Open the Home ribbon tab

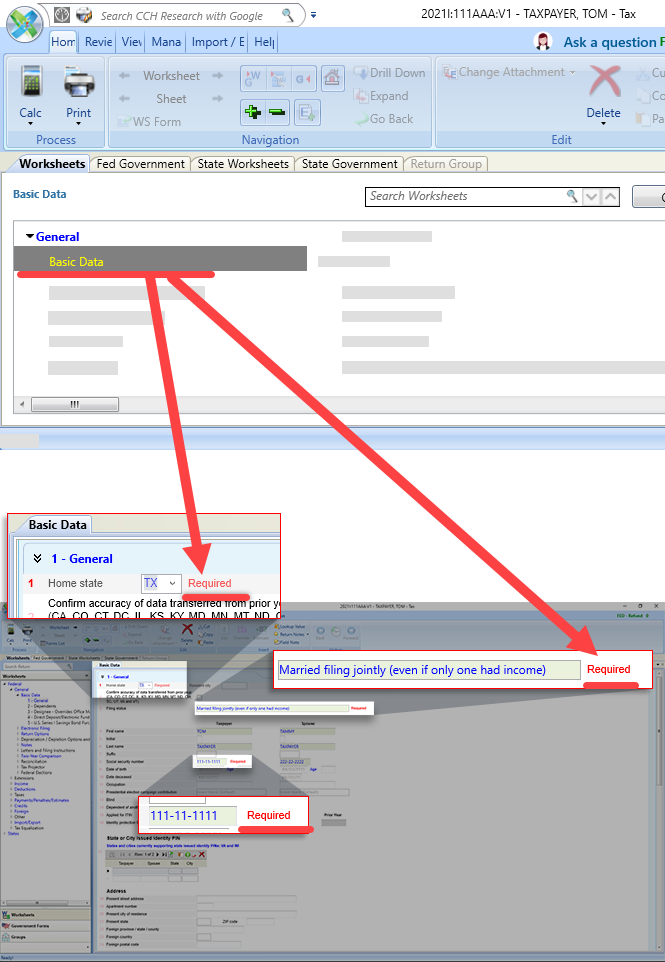(x=63, y=42)
